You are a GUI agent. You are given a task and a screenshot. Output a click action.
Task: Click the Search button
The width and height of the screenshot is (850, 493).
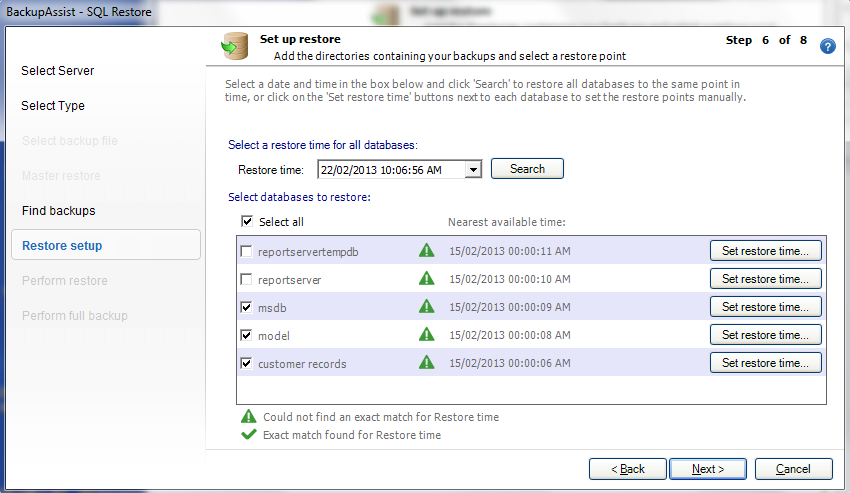coord(527,169)
